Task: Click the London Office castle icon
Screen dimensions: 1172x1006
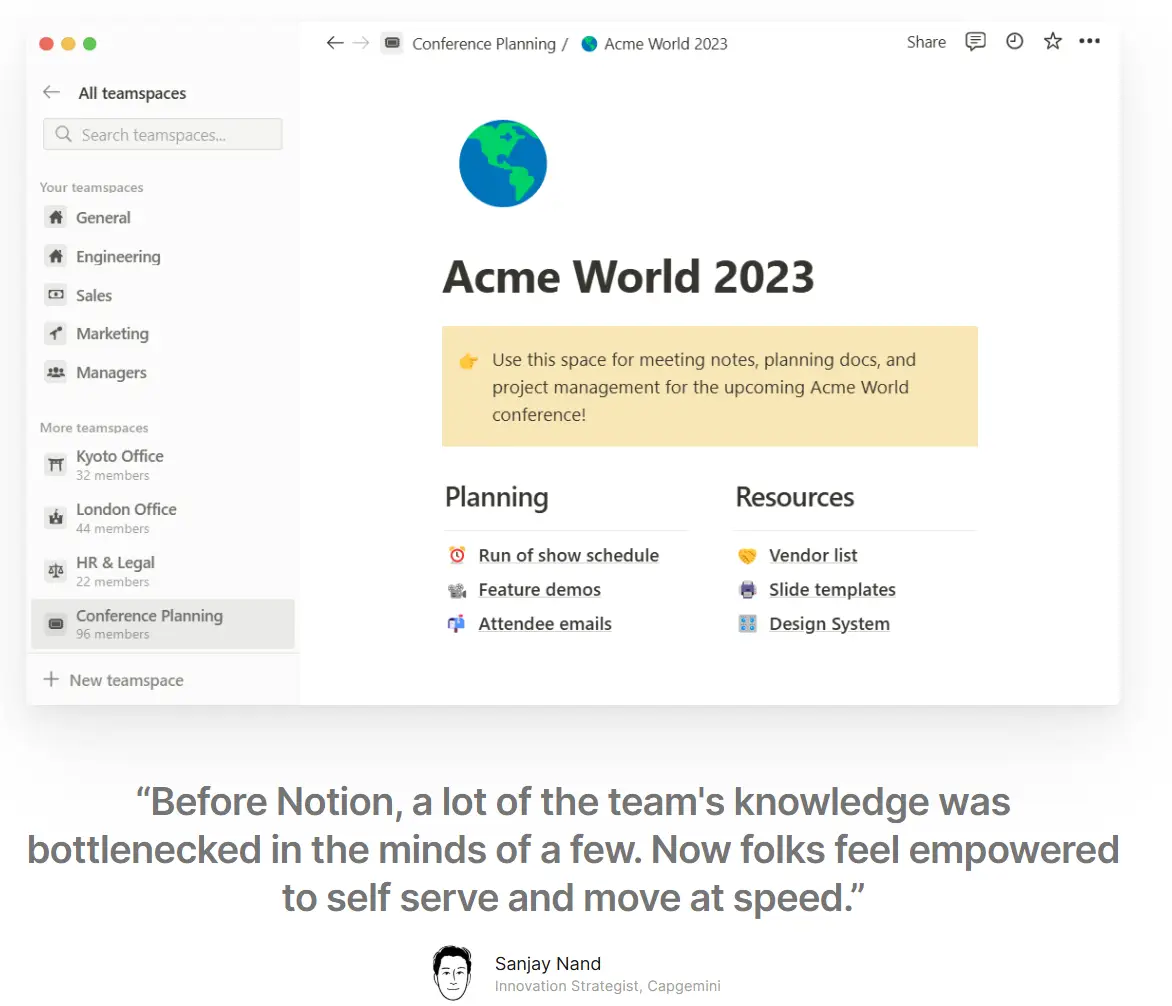Action: point(56,517)
